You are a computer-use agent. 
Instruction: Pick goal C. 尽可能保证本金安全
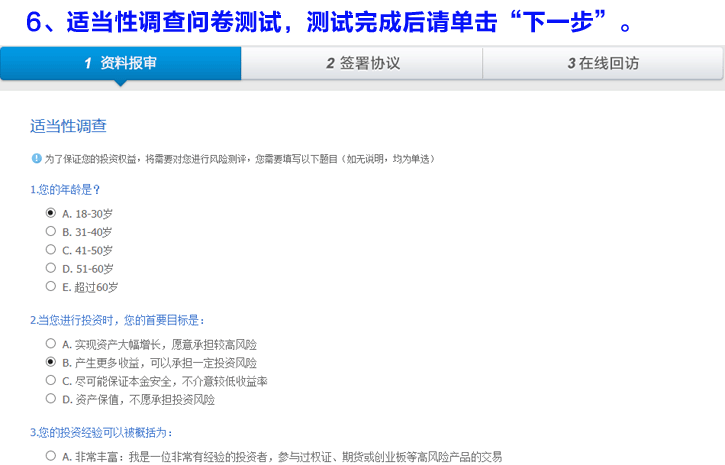click(x=51, y=380)
